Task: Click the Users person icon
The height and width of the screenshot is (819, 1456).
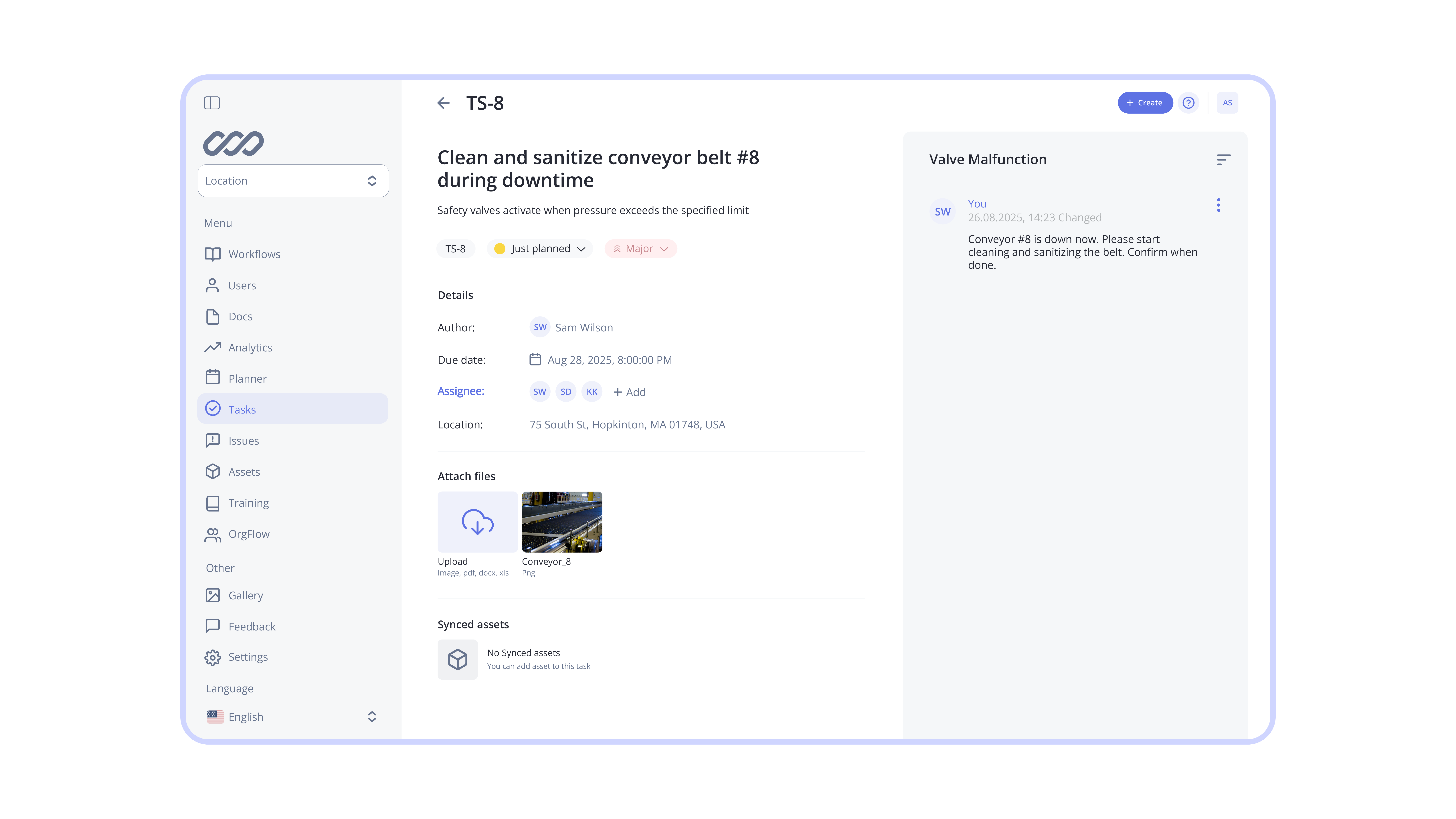Action: tap(213, 285)
